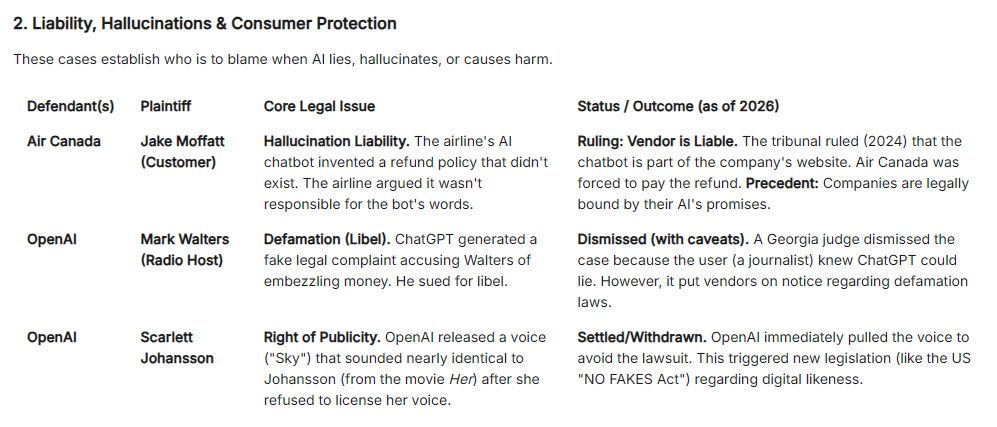Click "OpenAI" in the Mark Walters row
This screenshot has width=997, height=427.
pyautogui.click(x=52, y=239)
